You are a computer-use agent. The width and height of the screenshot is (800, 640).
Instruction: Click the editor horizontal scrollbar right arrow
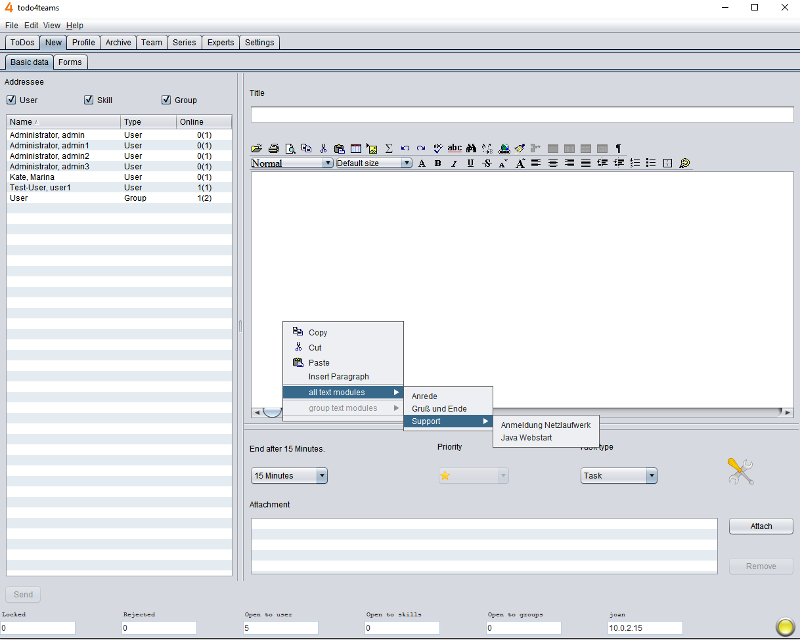click(788, 412)
